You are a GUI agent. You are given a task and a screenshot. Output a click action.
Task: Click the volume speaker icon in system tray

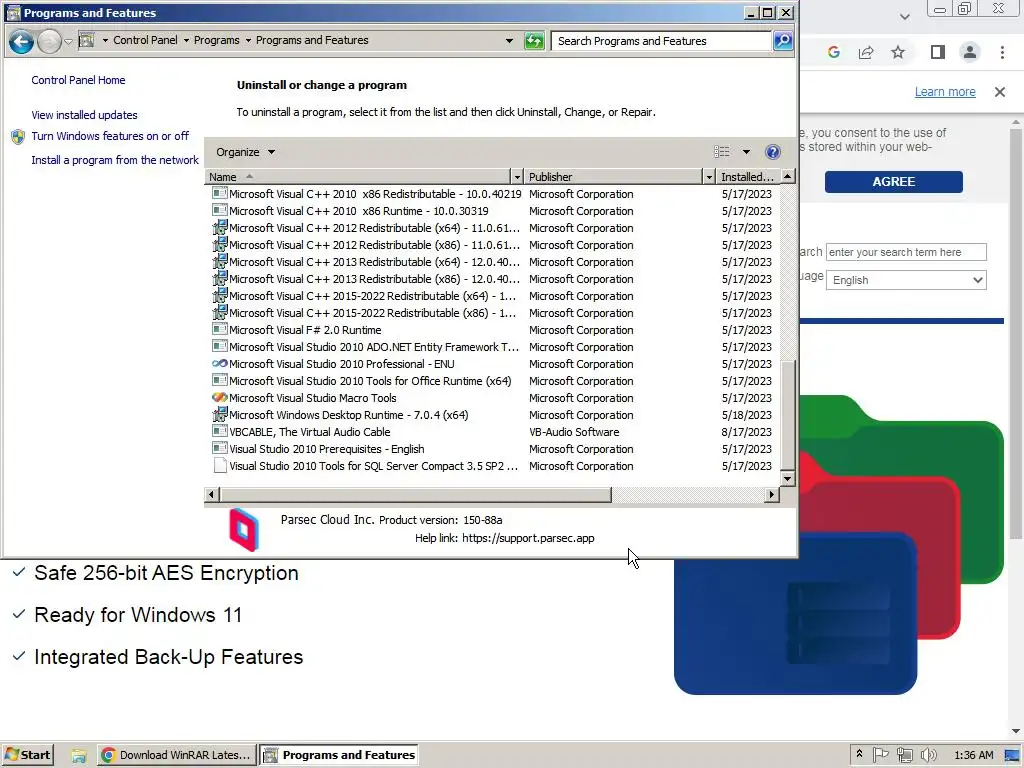928,755
